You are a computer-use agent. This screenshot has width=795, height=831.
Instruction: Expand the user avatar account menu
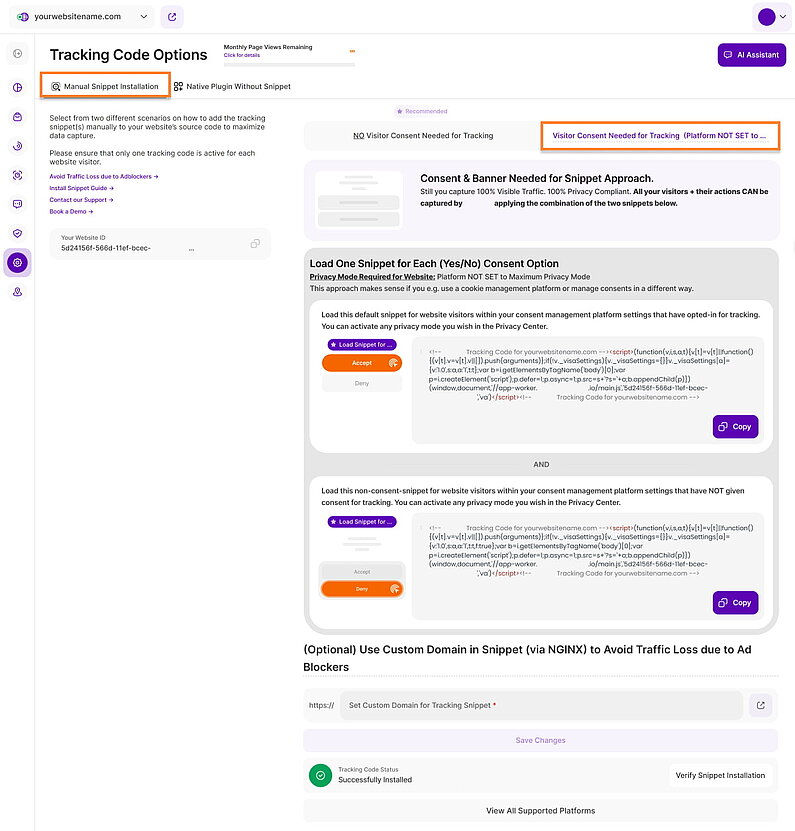(771, 17)
